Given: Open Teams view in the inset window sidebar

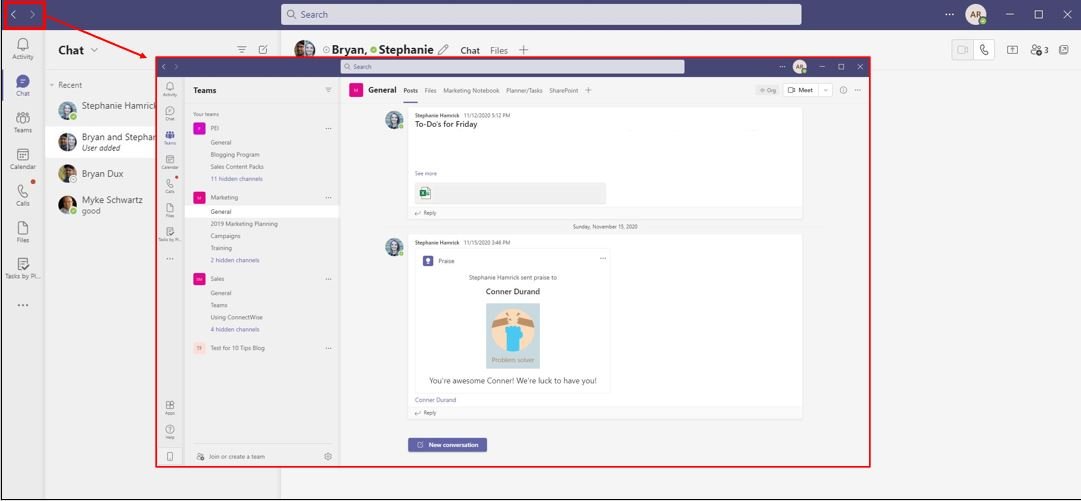Looking at the screenshot, I should pos(170,138).
